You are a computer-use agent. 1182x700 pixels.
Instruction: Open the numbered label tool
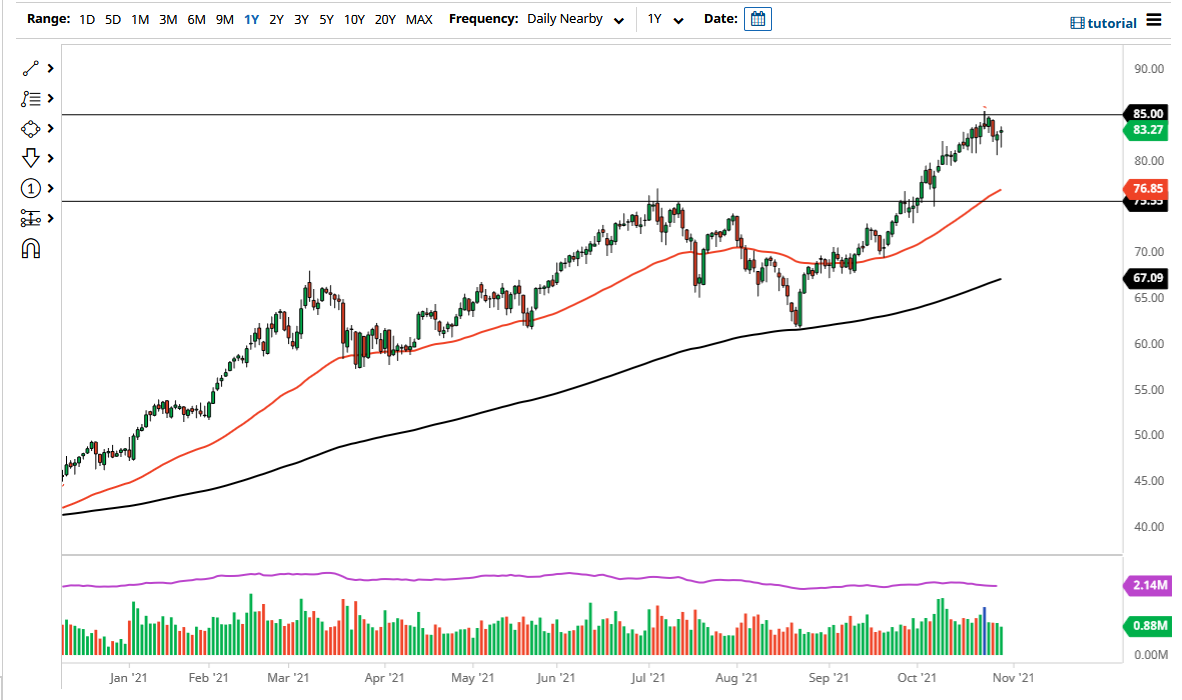(x=31, y=188)
